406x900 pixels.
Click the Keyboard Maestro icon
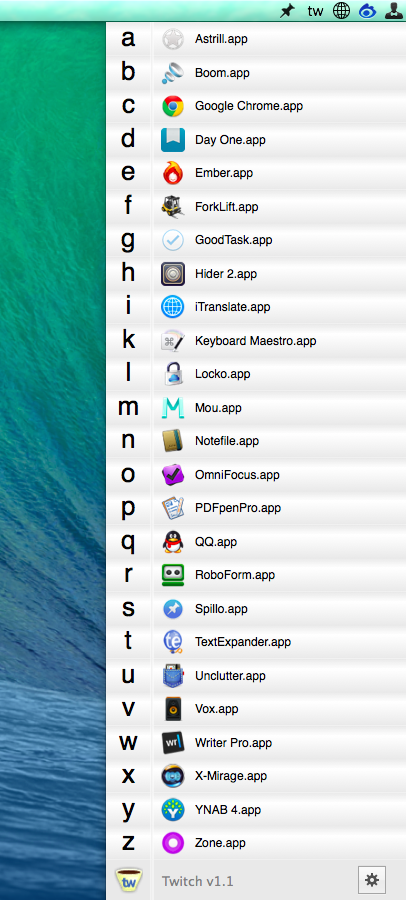[x=173, y=340]
